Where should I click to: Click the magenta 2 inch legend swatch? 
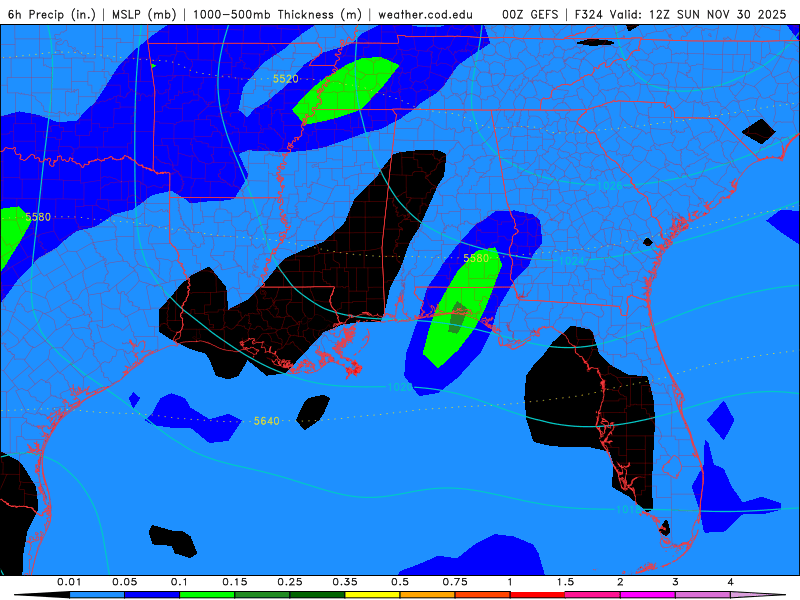click(x=648, y=595)
